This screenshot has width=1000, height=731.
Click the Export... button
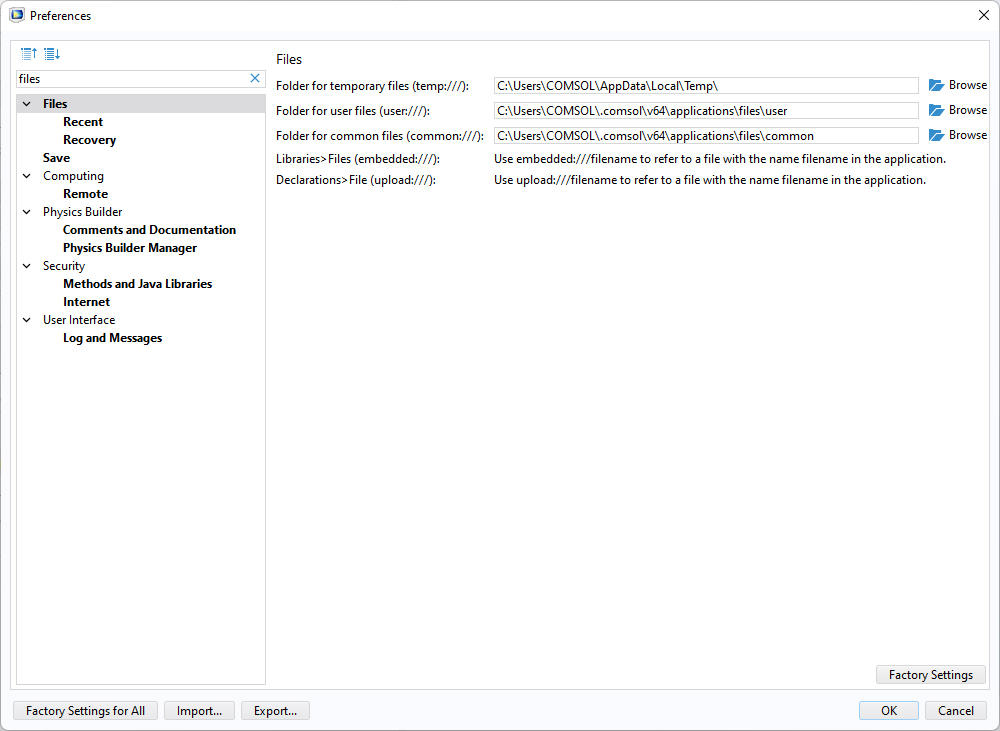point(275,711)
